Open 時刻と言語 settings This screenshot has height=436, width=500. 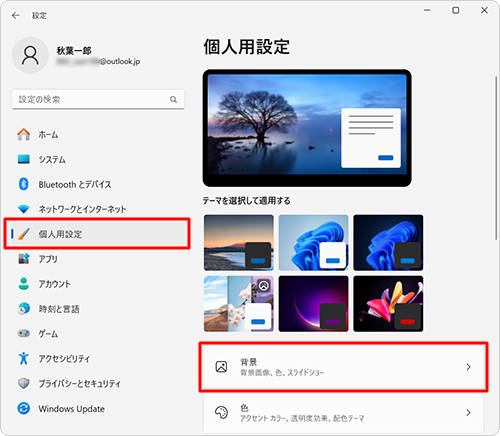[97, 309]
